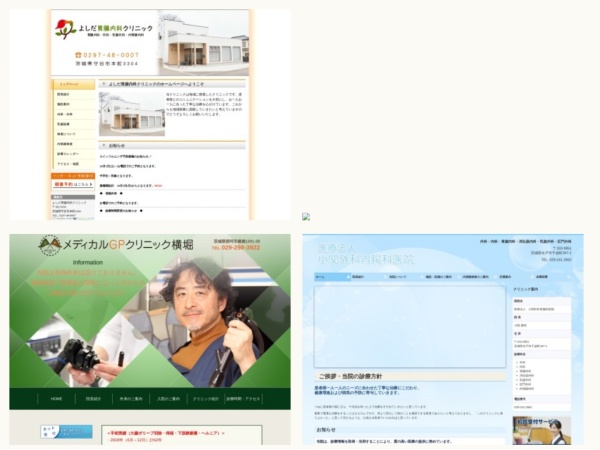Open 外来のご案内 in the green navigation bar
The width and height of the screenshot is (600, 450).
point(131,399)
